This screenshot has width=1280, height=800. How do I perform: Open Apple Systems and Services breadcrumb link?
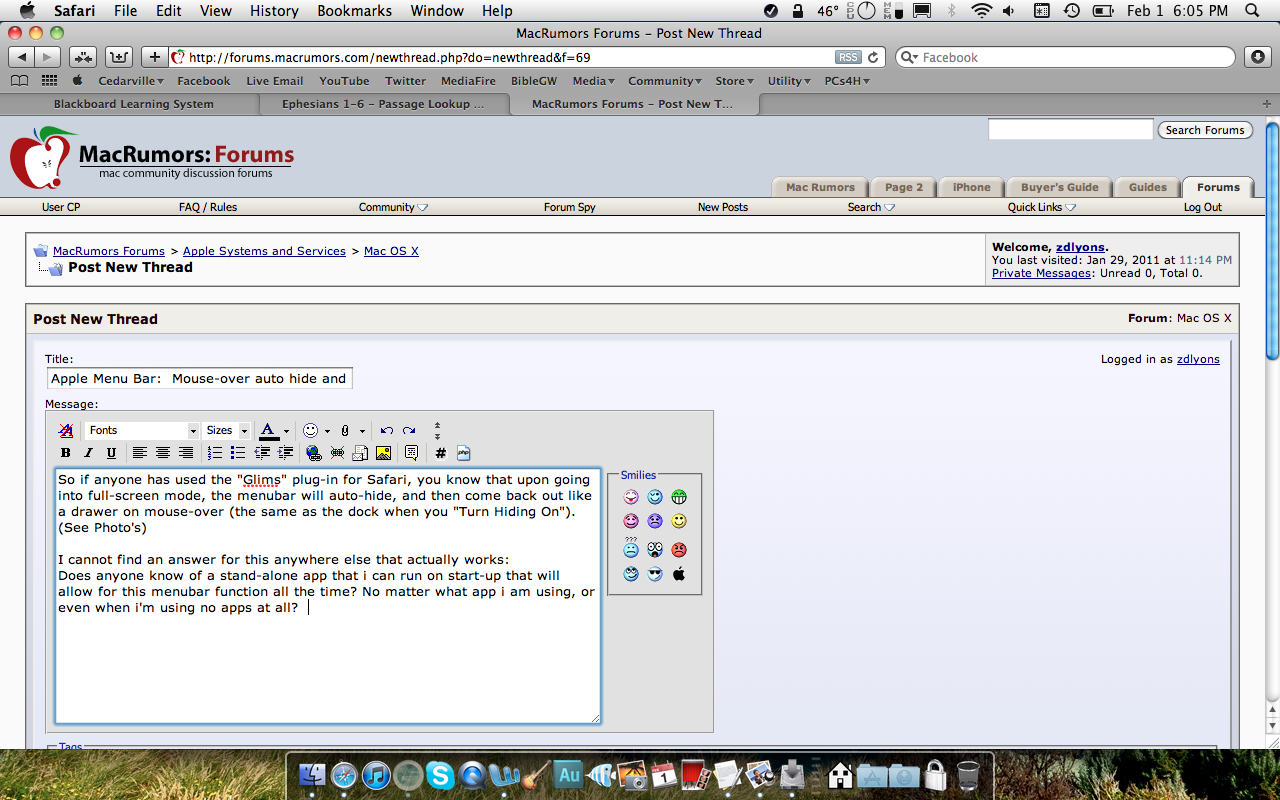[264, 251]
